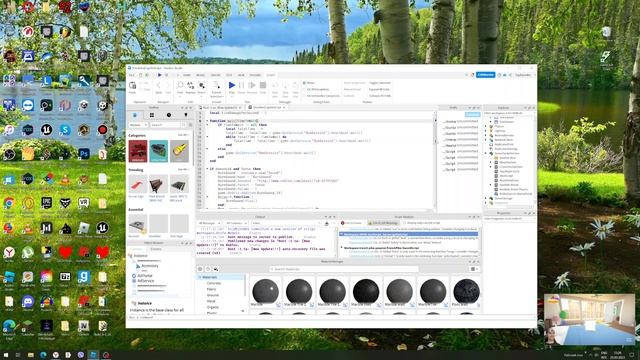Click the first Material Manager toolbar icon

click(x=200, y=269)
